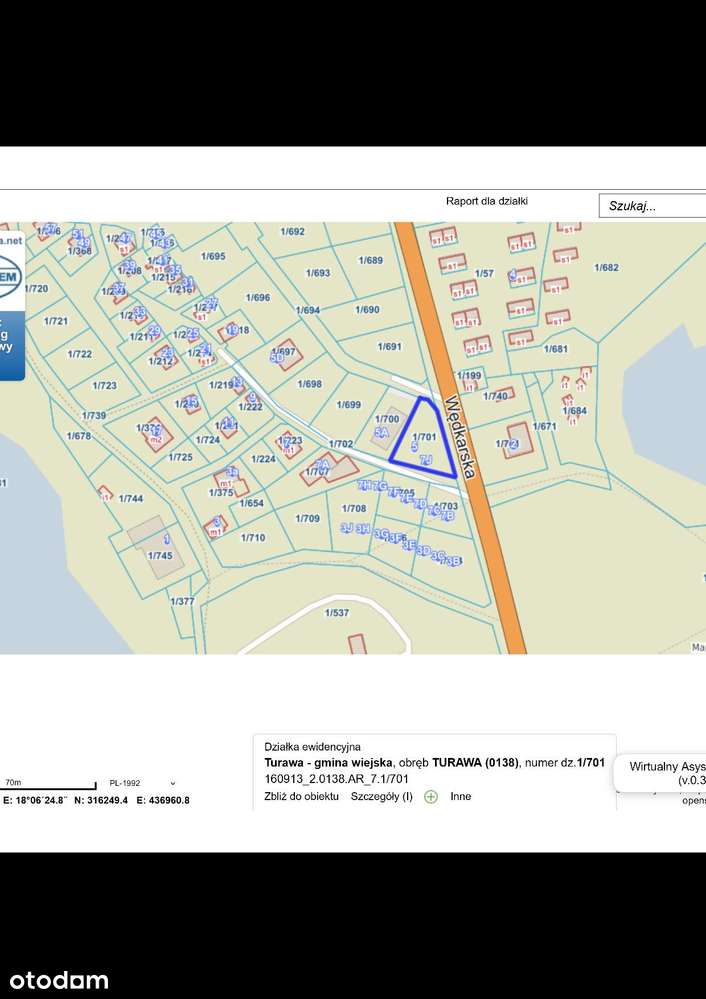Click parcel label 1/377
This screenshot has height=999, width=706.
[x=182, y=601]
